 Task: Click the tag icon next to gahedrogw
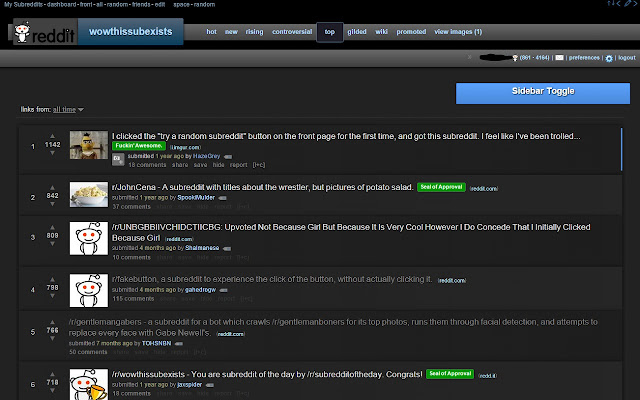coord(223,290)
